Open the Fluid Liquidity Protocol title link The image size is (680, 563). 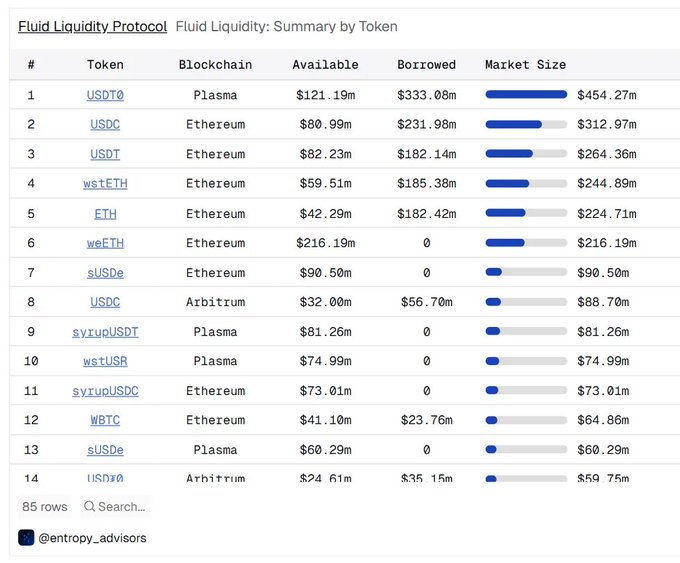tap(92, 27)
